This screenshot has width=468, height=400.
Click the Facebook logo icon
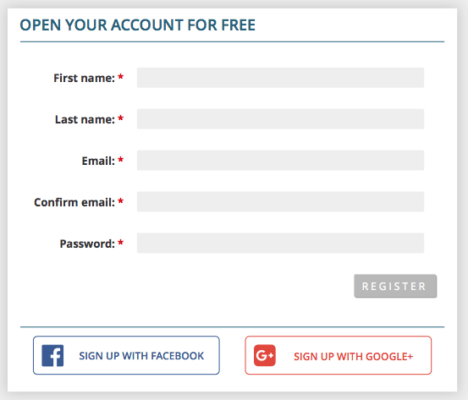tap(53, 356)
